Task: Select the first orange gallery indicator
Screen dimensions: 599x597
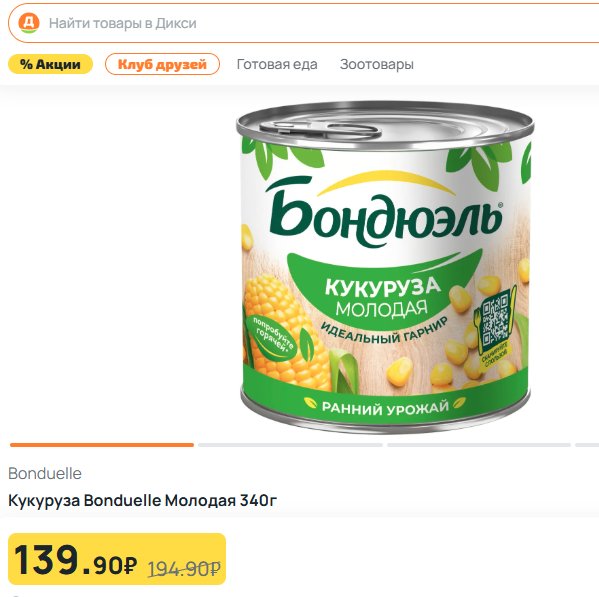Action: tap(102, 445)
